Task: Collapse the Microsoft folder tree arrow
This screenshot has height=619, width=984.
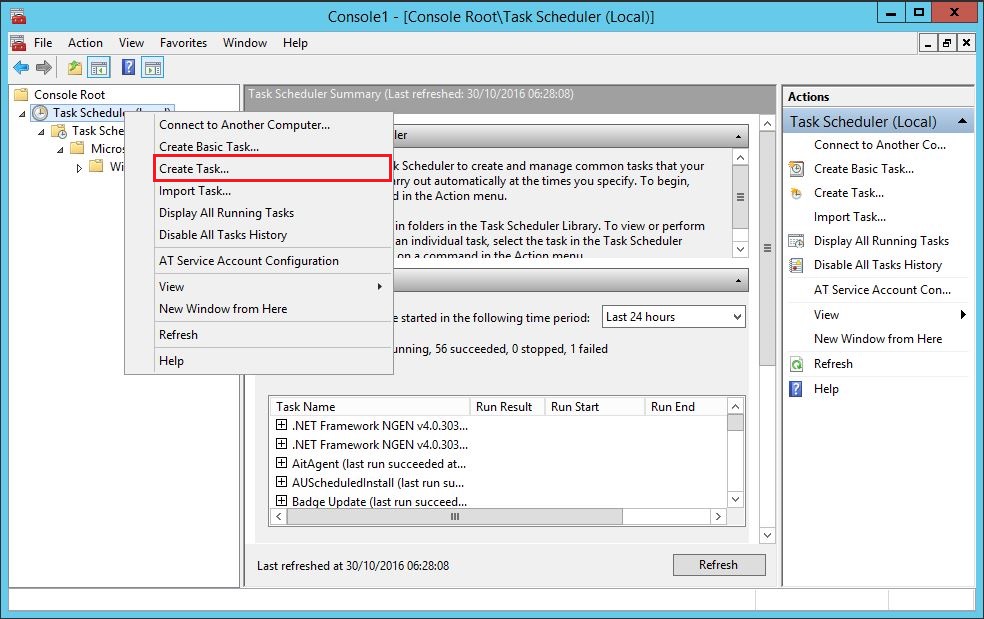Action: click(x=60, y=149)
